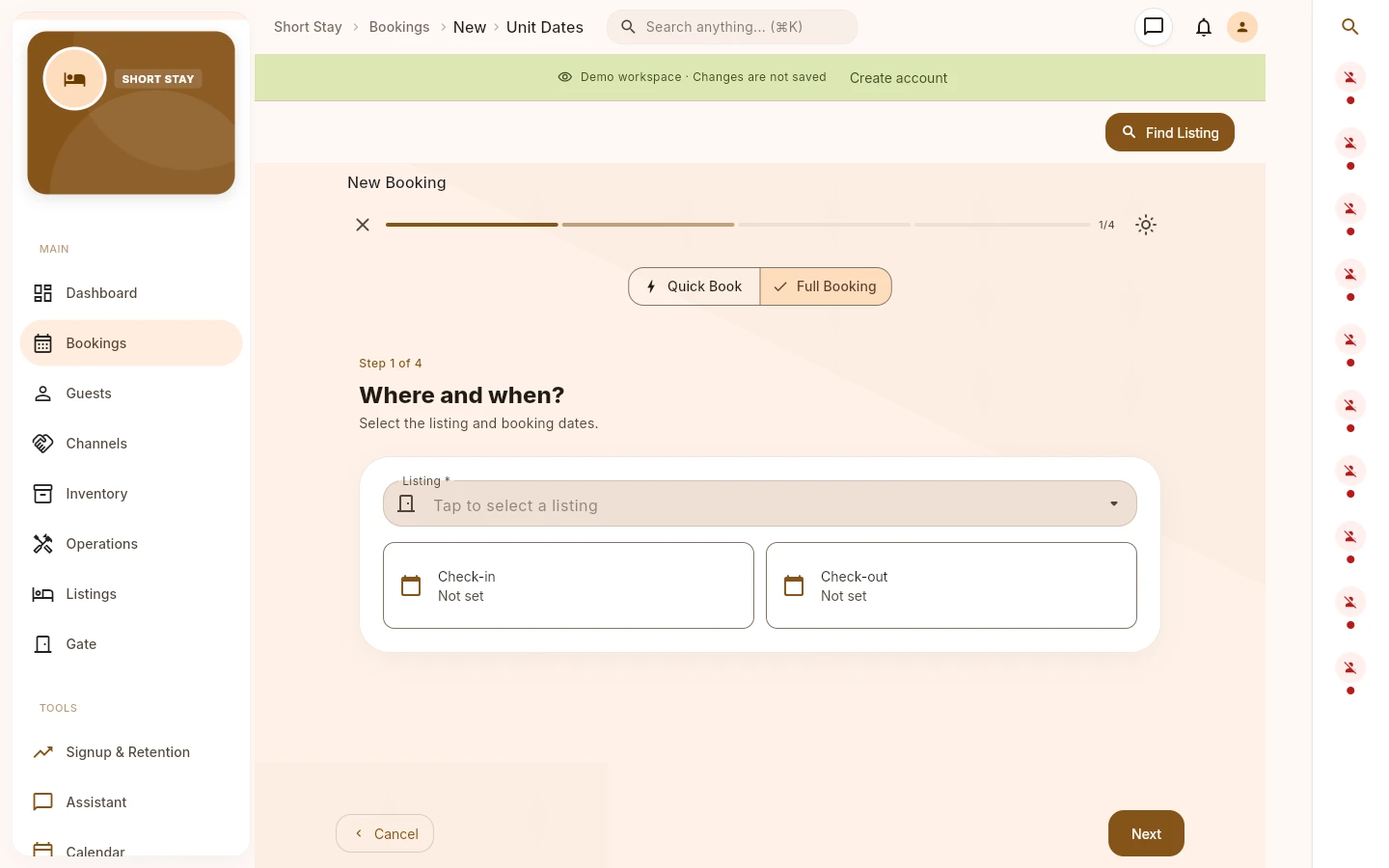1389x868 pixels.
Task: Click the Short Stay bed logo icon
Action: [74, 79]
